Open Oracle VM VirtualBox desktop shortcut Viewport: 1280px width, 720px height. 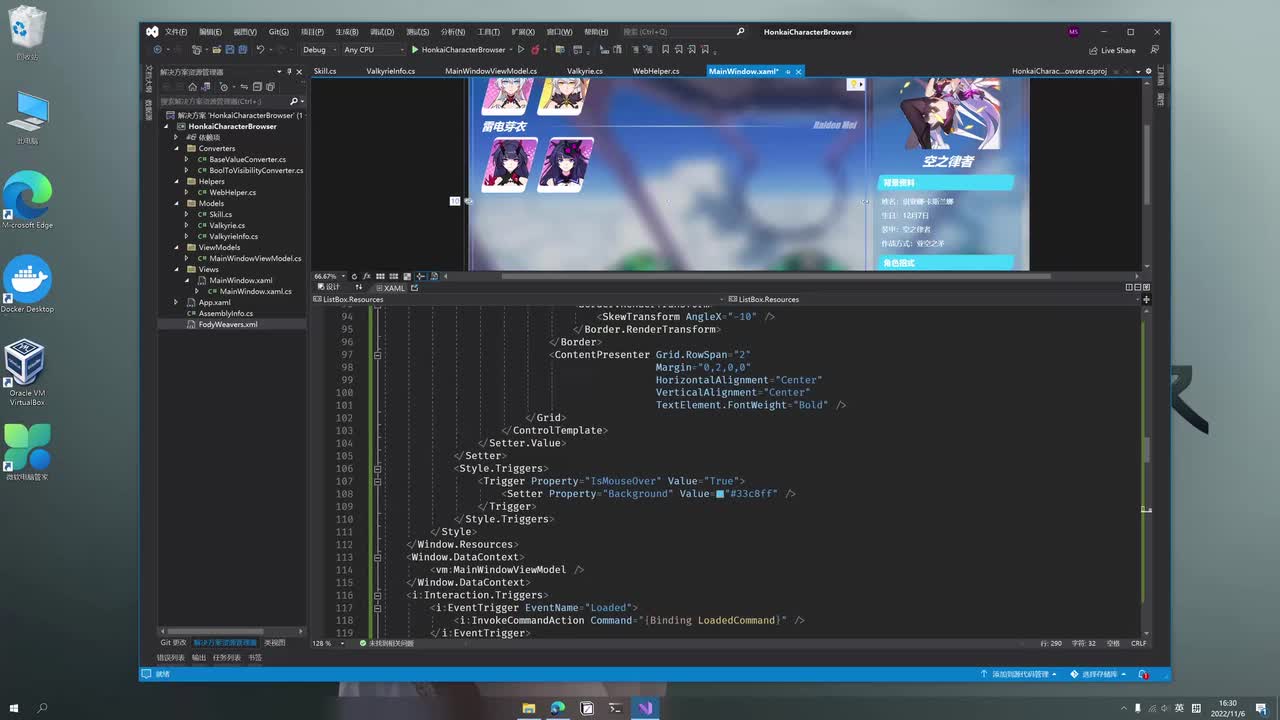tap(27, 372)
